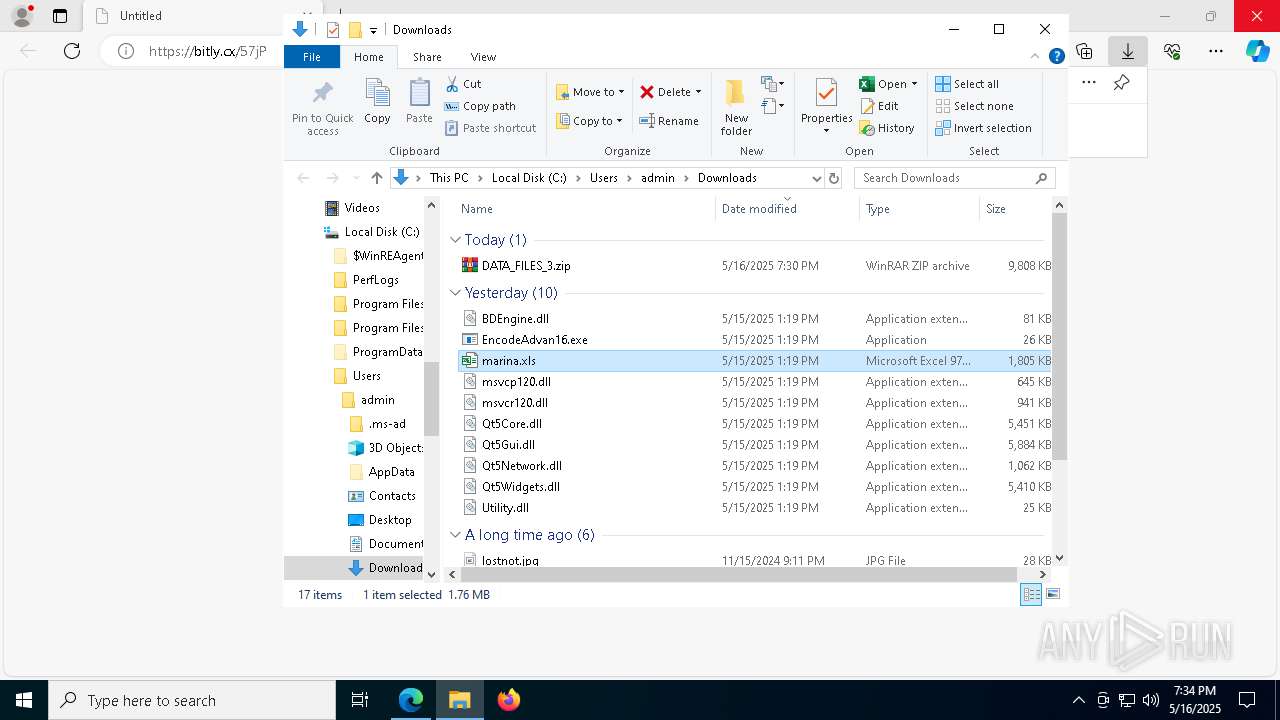This screenshot has height=720, width=1280.
Task: Switch to the View ribbon tab
Action: coord(483,57)
